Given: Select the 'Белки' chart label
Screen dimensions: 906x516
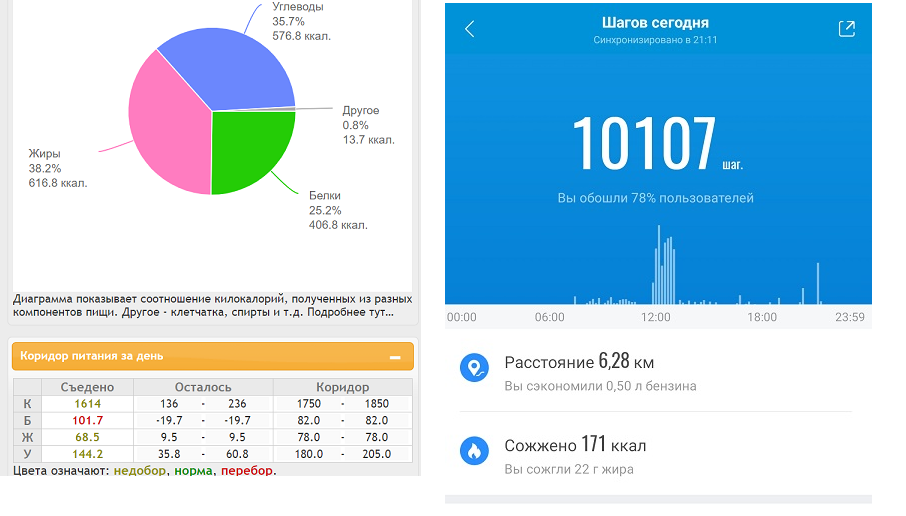Looking at the screenshot, I should tap(325, 196).
